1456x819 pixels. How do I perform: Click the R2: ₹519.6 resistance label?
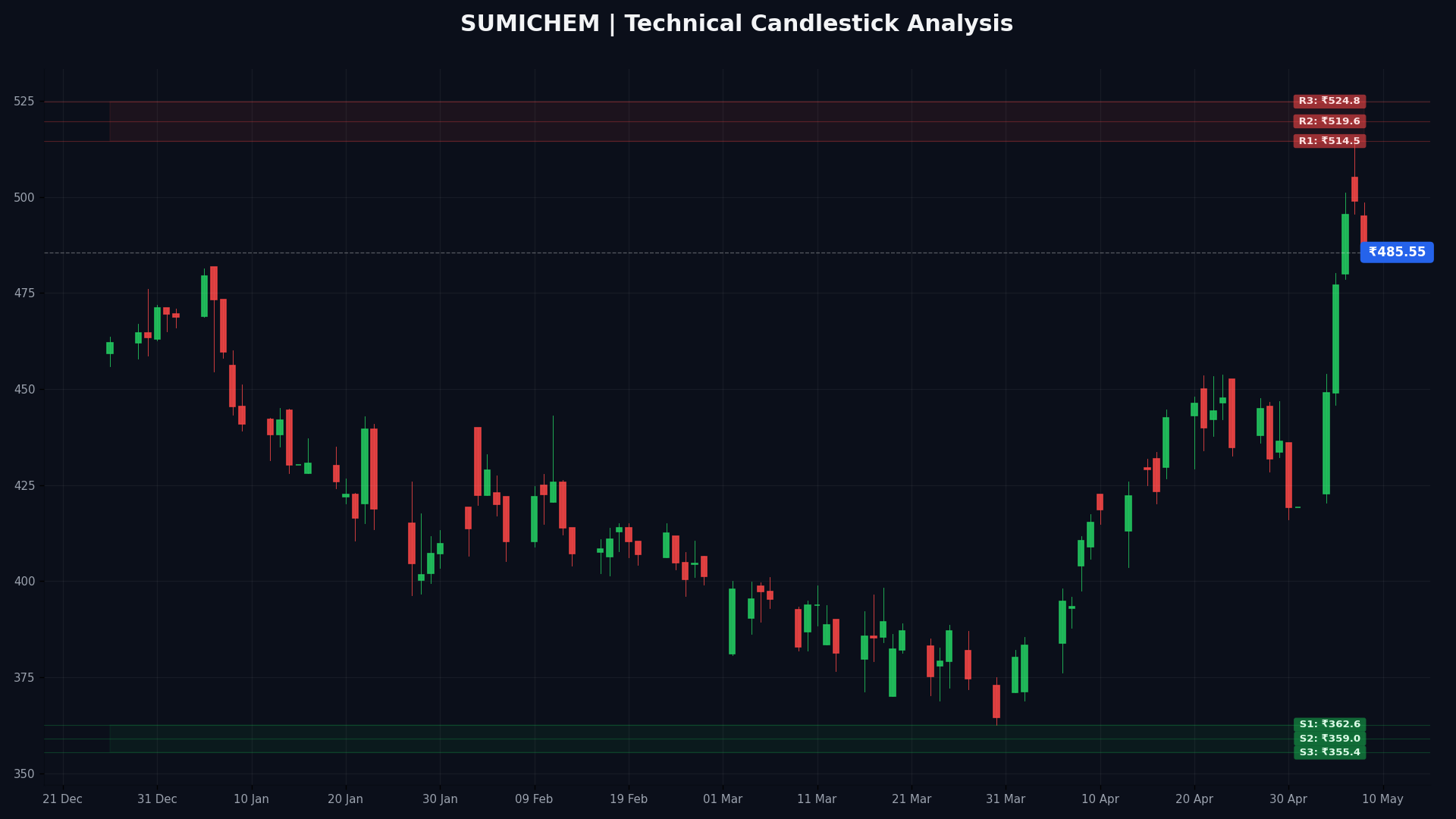tap(1329, 121)
